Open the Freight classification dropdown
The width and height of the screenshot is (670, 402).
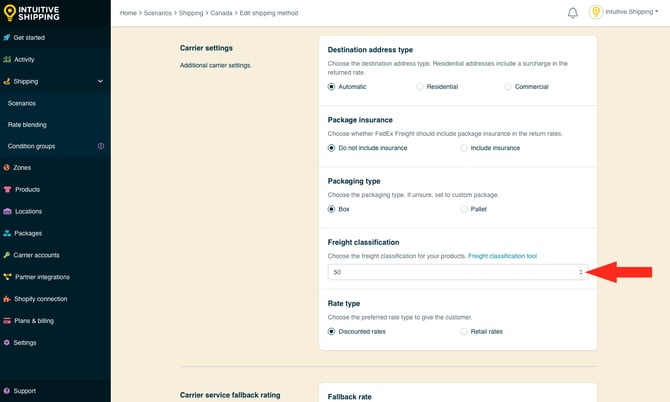point(458,272)
